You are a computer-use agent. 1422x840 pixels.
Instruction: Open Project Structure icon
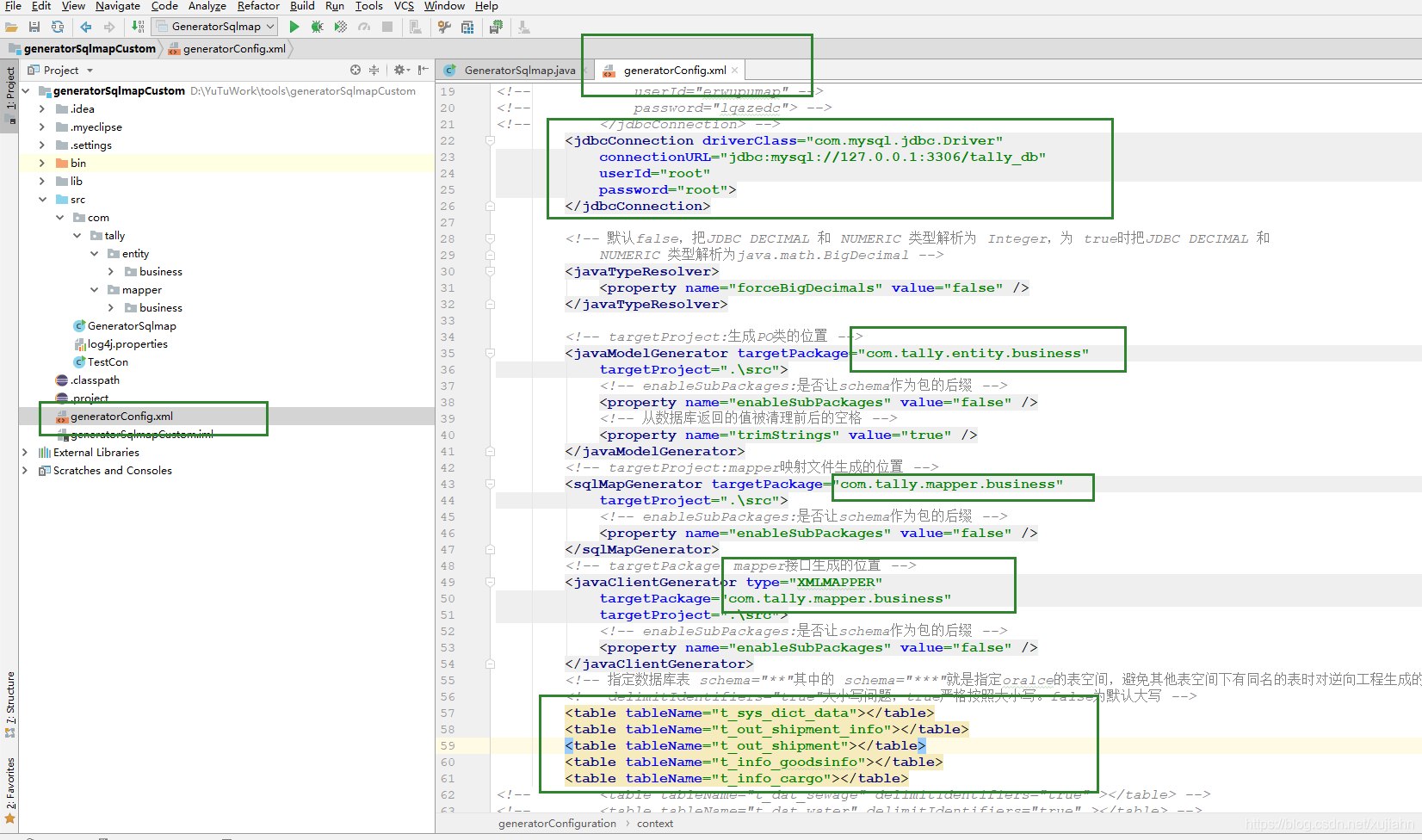click(467, 27)
